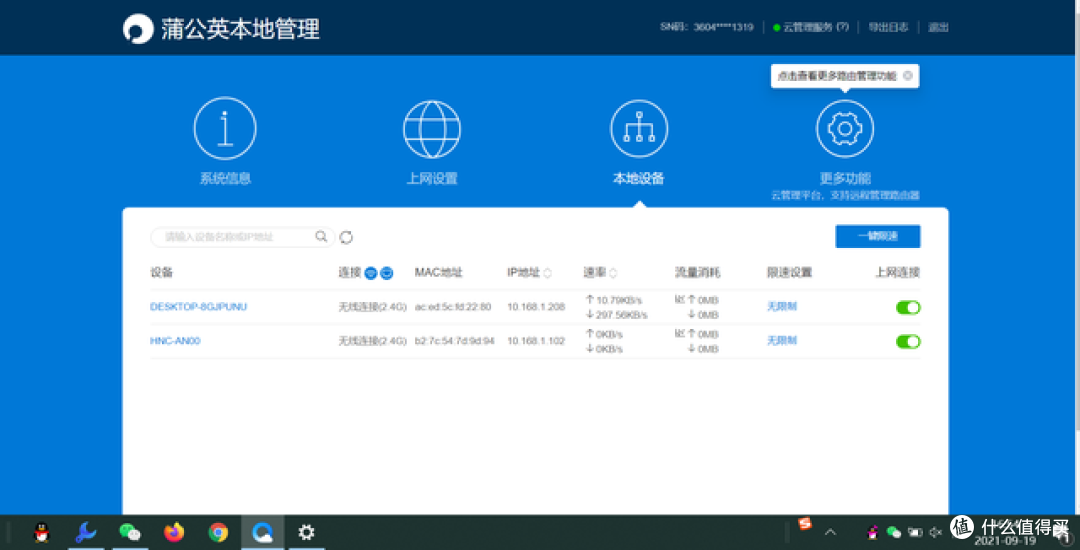Click 无线连接(2.4G) in the HNC-AN00 row
This screenshot has height=550, width=1080.
(x=373, y=341)
